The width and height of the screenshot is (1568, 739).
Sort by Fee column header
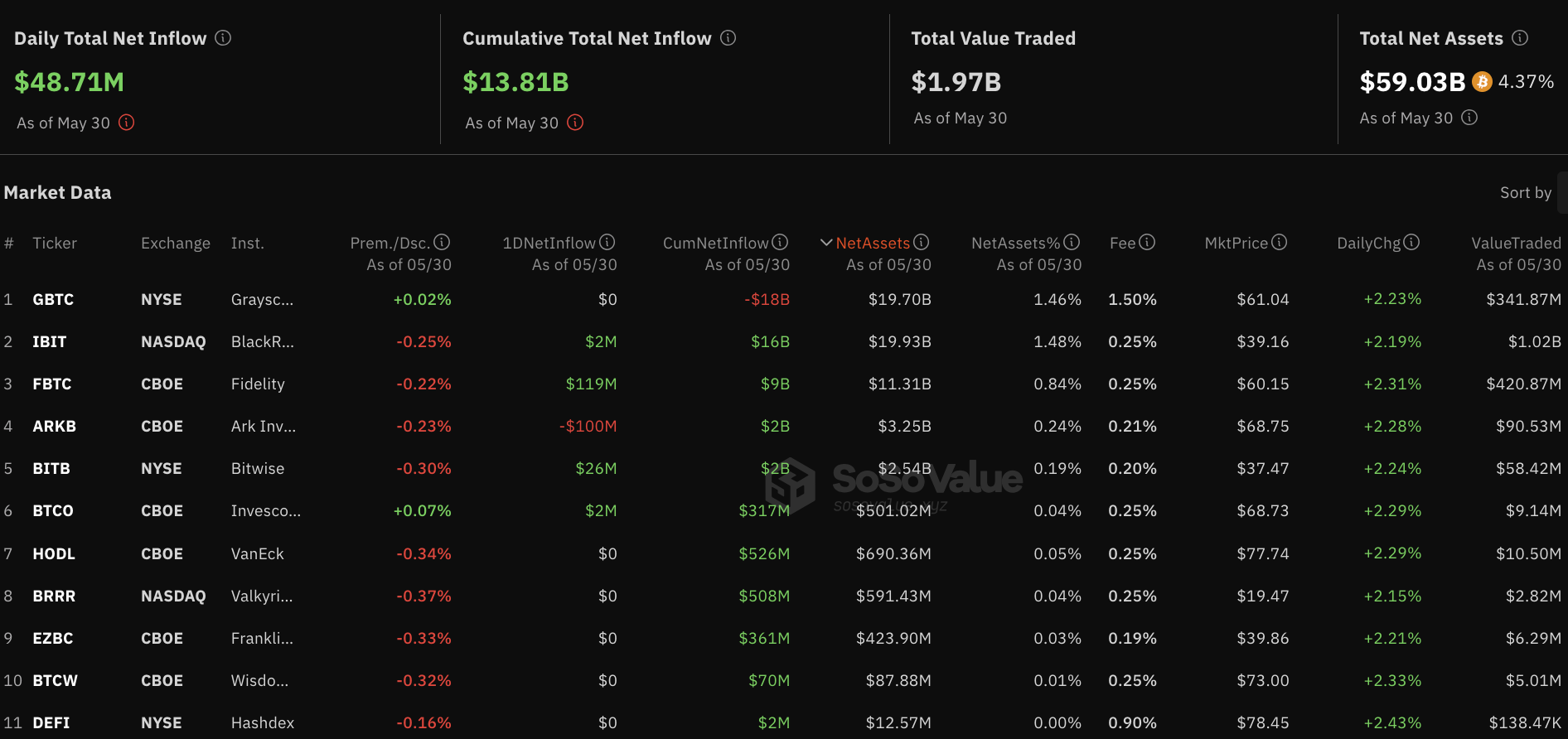click(x=1122, y=243)
